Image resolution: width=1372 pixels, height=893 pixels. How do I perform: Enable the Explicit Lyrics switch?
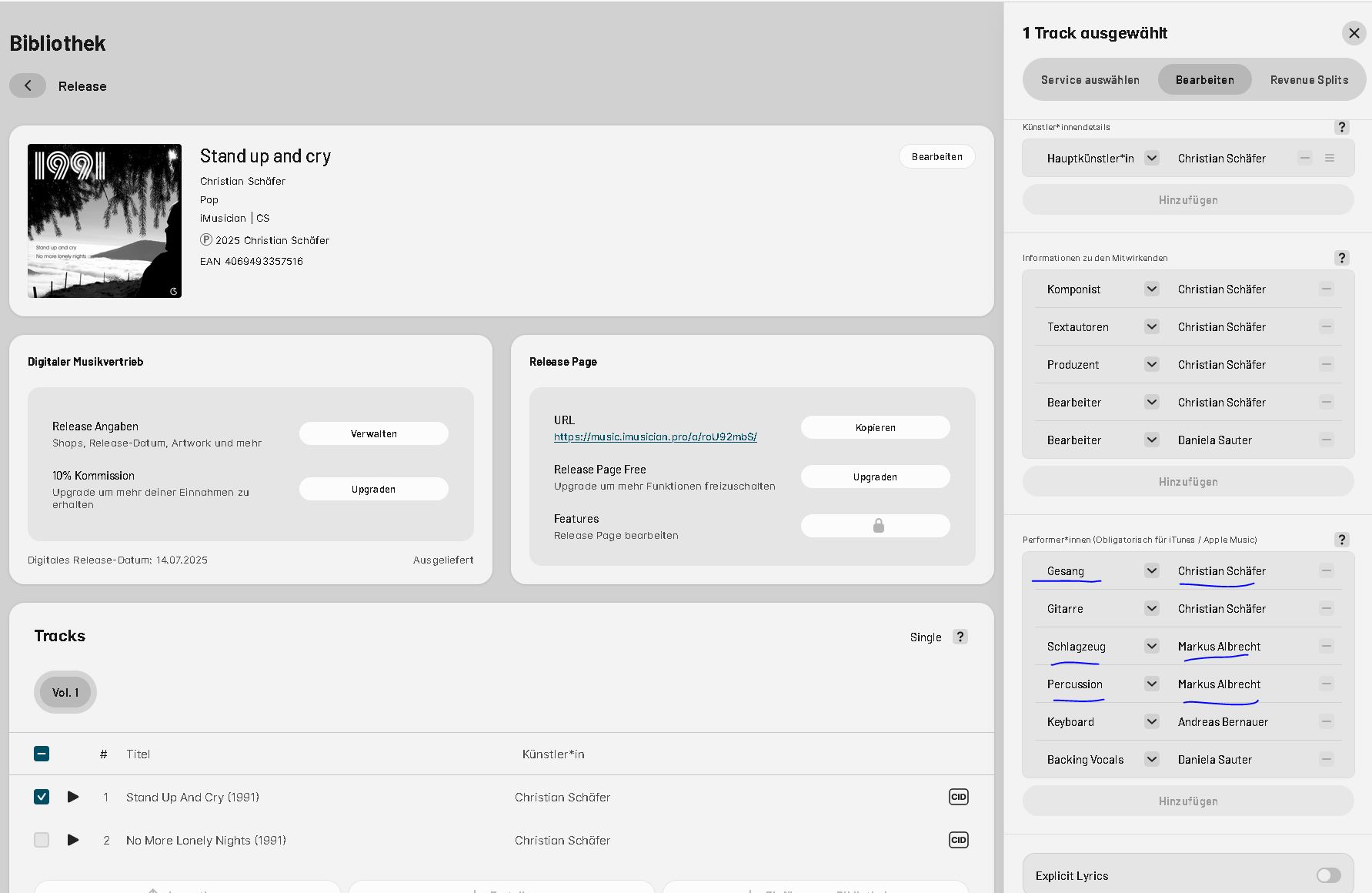pyautogui.click(x=1328, y=875)
